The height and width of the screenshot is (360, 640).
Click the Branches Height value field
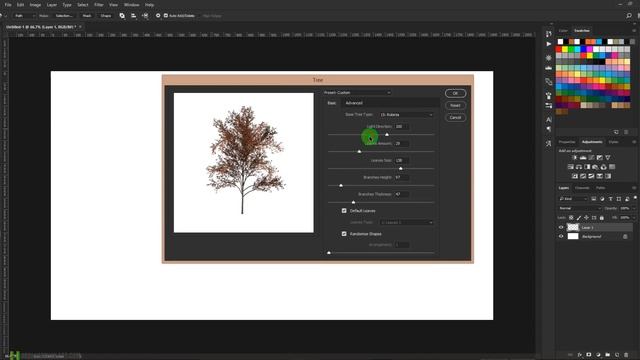[x=401, y=177]
